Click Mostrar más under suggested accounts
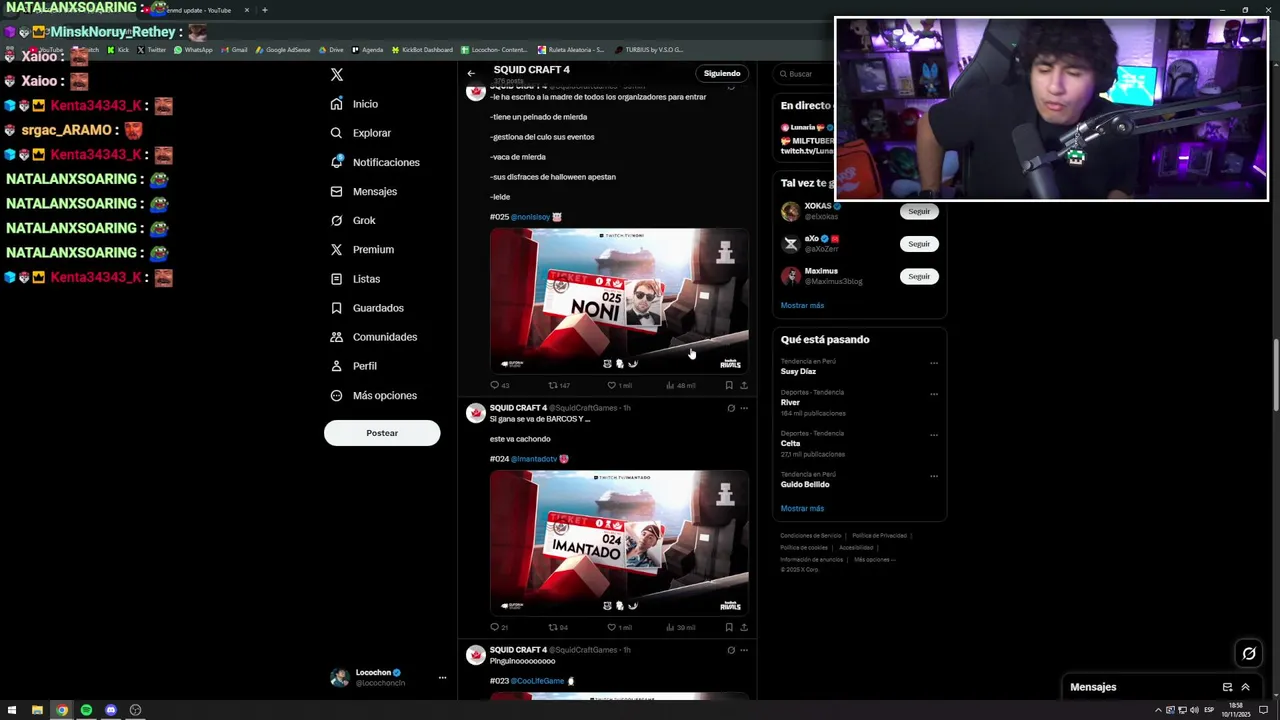Viewport: 1280px width, 720px height. (802, 305)
